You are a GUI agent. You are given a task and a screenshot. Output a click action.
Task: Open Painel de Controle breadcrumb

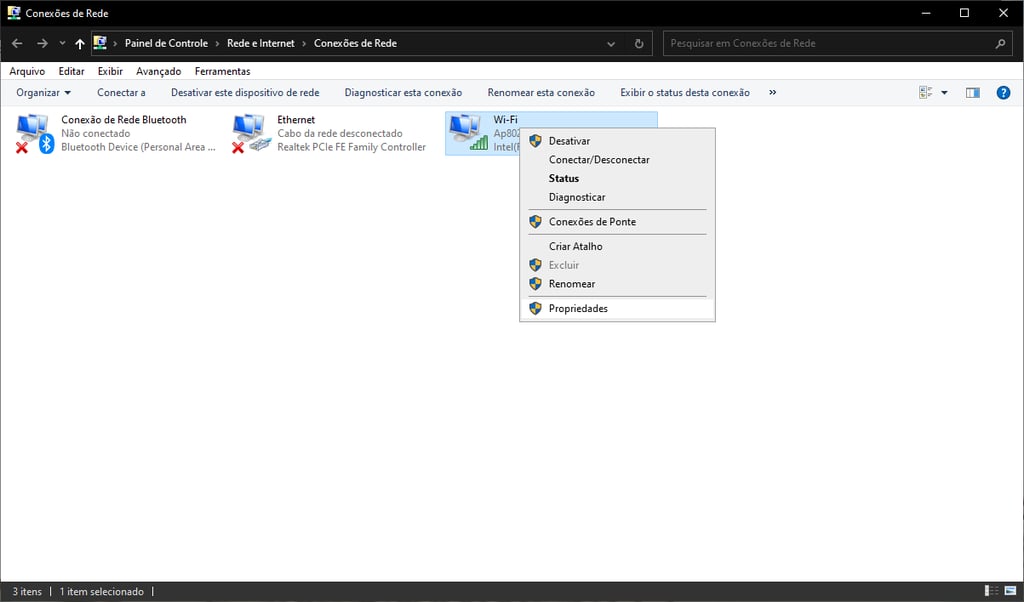click(x=167, y=43)
